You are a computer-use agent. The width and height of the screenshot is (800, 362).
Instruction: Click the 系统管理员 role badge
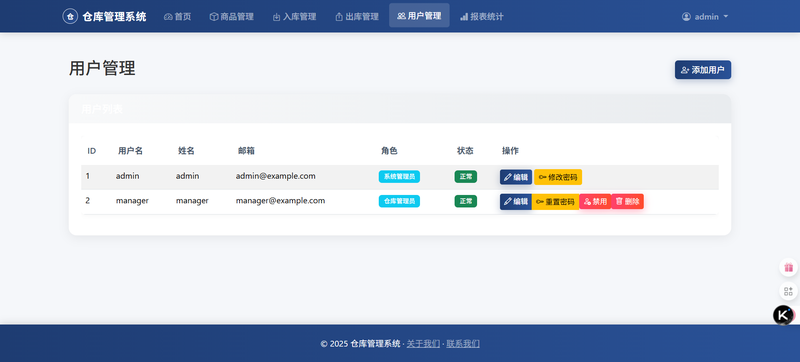click(399, 176)
